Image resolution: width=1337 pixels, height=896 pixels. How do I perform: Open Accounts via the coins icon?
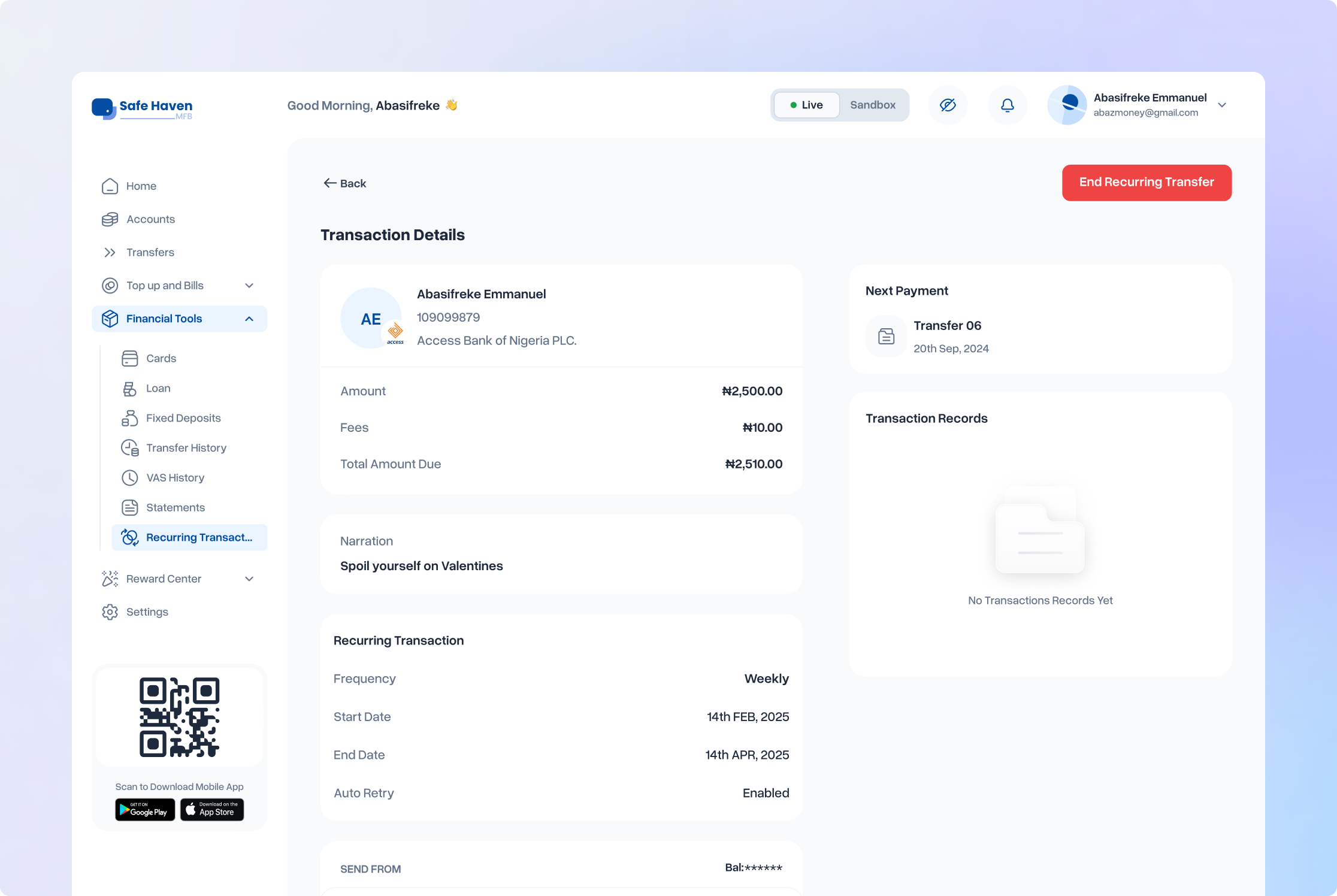click(110, 219)
